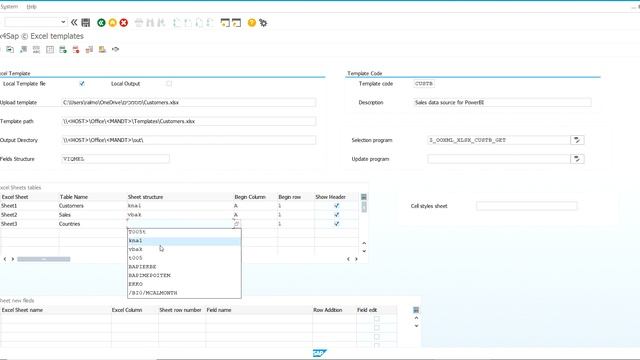Open Sheet new fields table settings icon
The image size is (640, 360).
click(416, 310)
